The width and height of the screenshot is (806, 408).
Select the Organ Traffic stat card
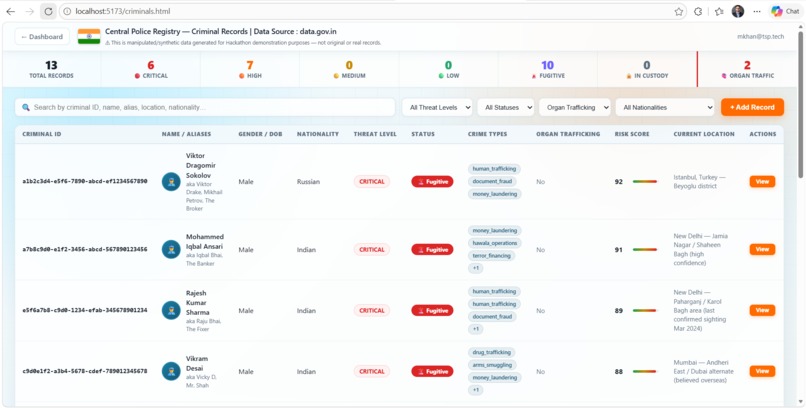pyautogui.click(x=747, y=69)
